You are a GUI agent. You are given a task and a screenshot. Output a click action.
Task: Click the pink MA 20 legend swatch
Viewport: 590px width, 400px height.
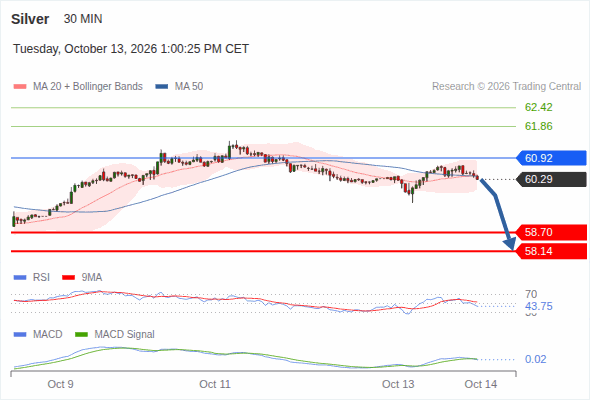(x=20, y=87)
